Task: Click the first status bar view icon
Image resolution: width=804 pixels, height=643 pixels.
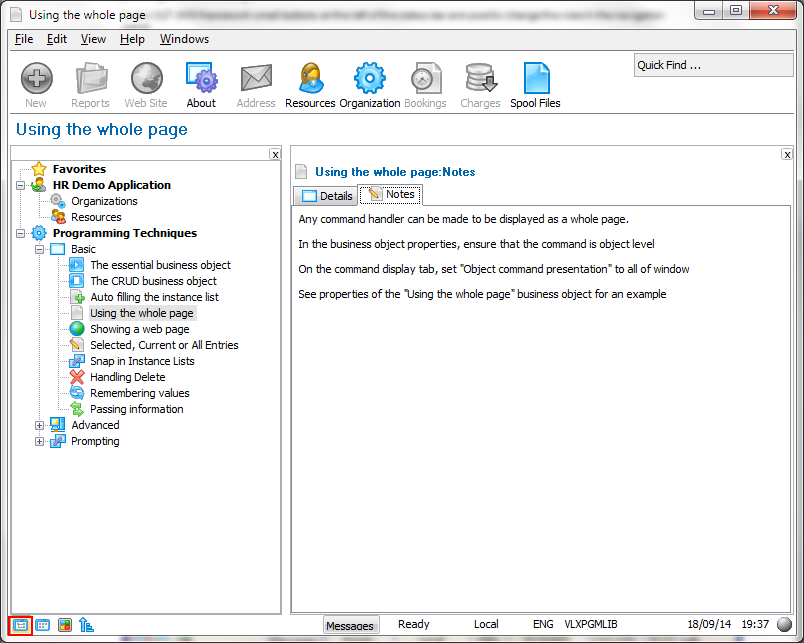Action: [21, 625]
